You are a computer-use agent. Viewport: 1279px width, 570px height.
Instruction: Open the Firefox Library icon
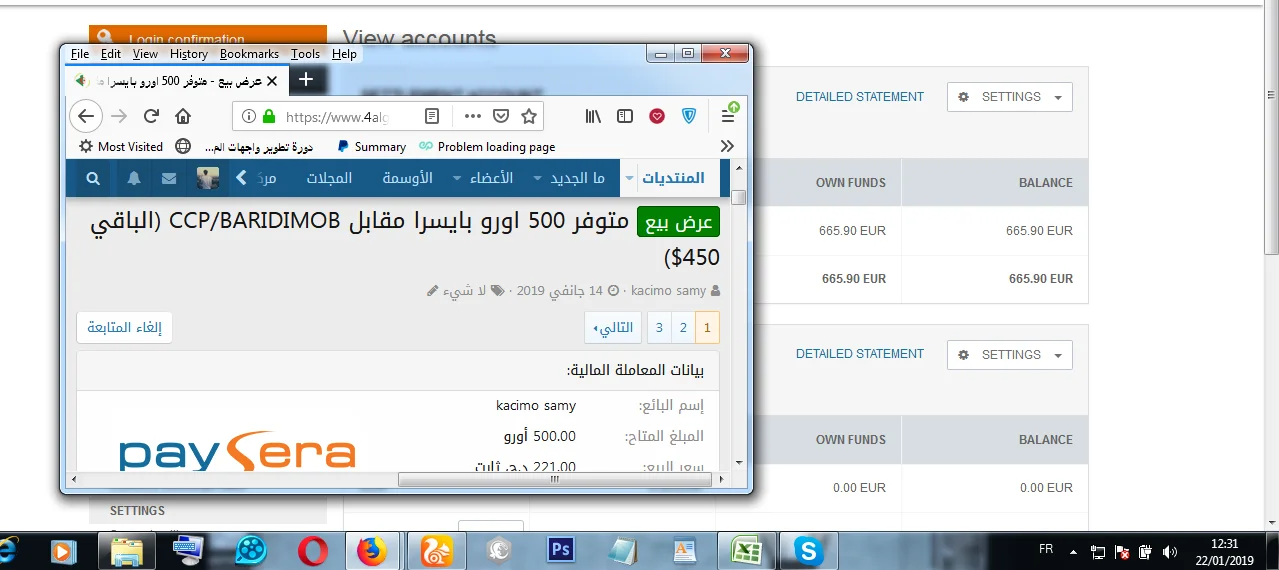coord(593,117)
